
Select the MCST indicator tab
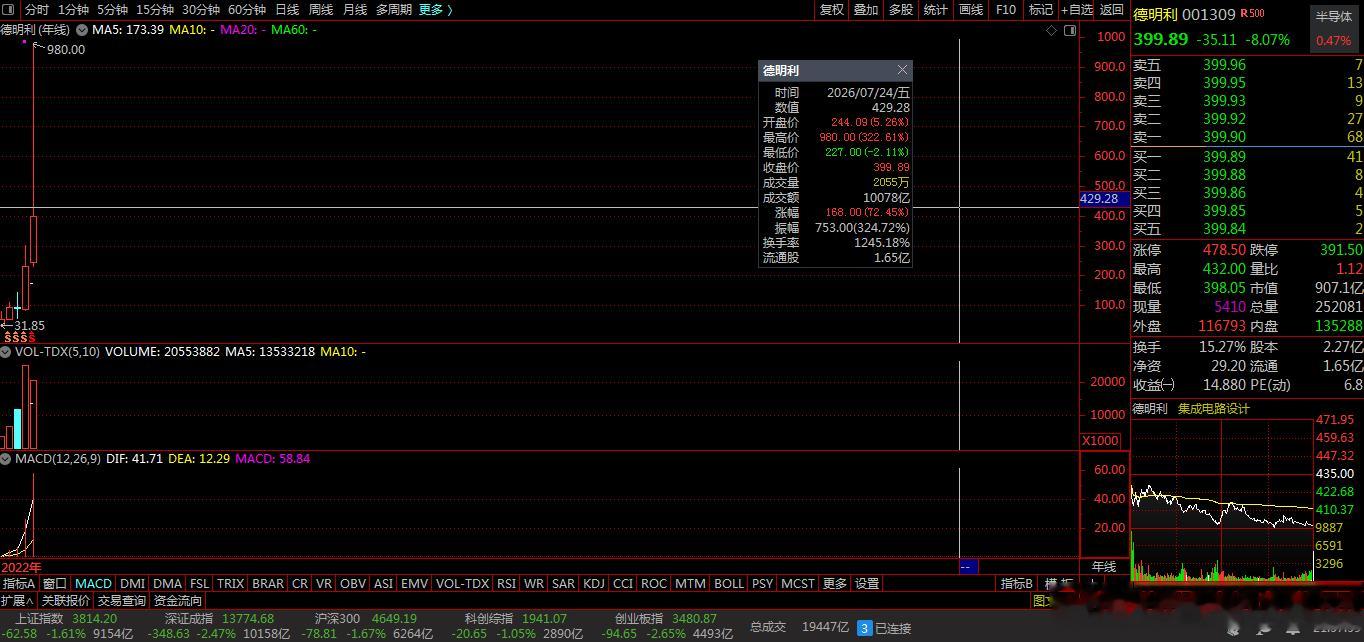click(798, 584)
